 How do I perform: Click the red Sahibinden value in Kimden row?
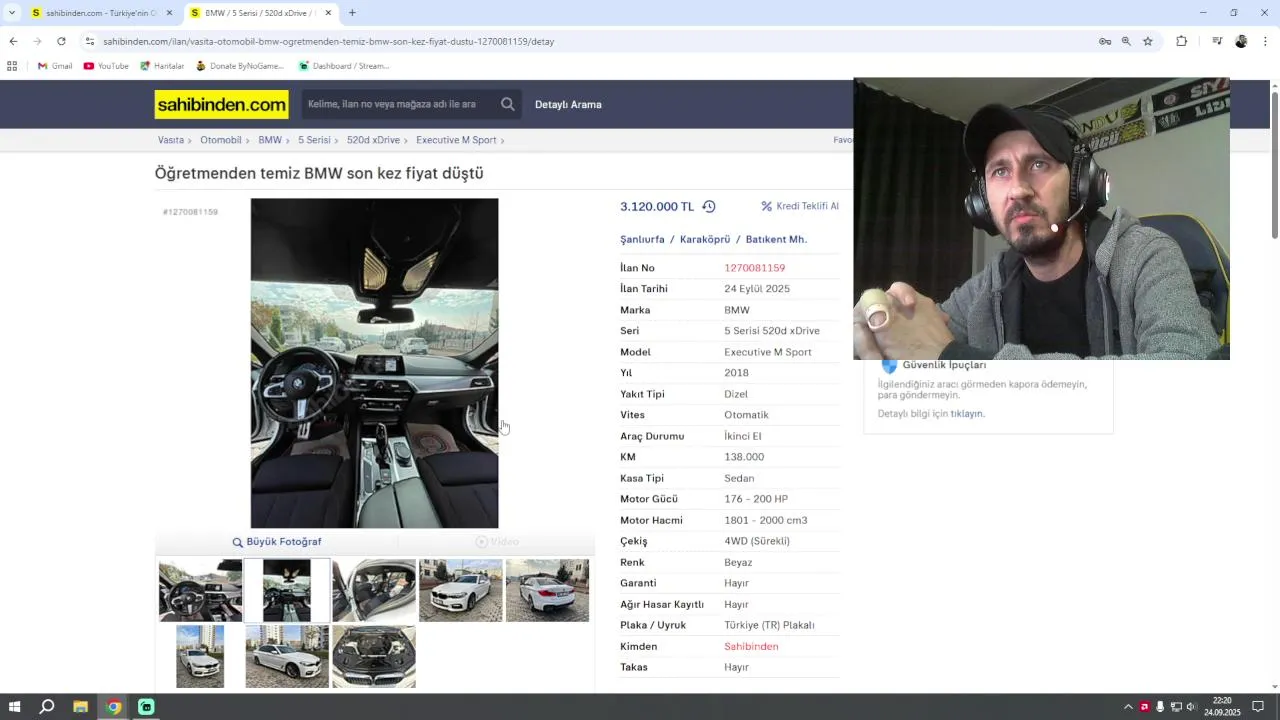click(x=751, y=647)
